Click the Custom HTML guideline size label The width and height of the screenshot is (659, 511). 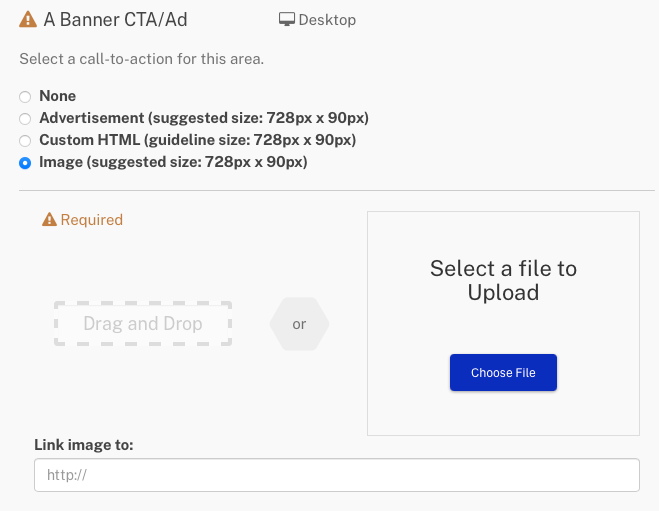click(198, 140)
